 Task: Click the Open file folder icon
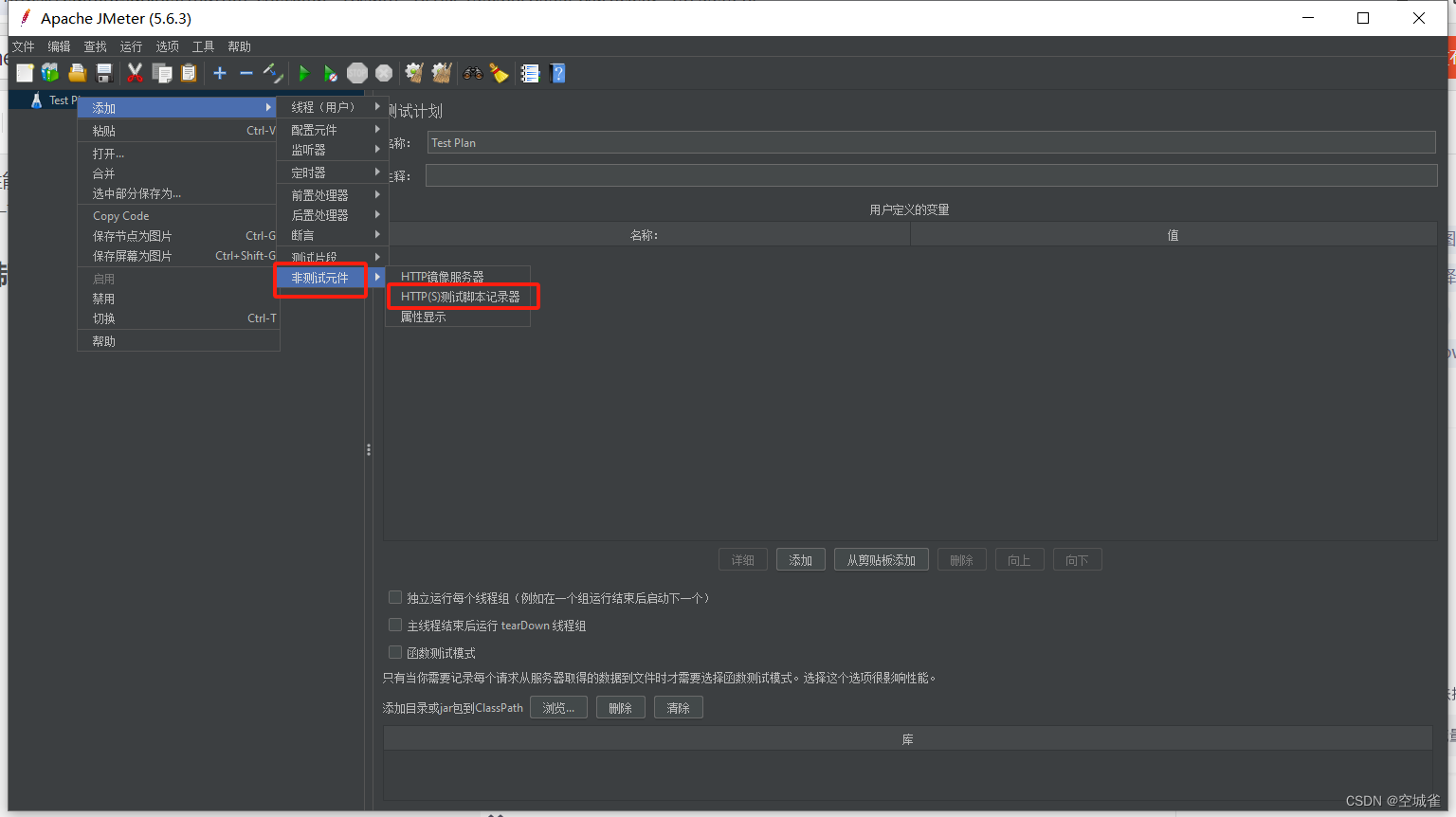click(x=78, y=73)
